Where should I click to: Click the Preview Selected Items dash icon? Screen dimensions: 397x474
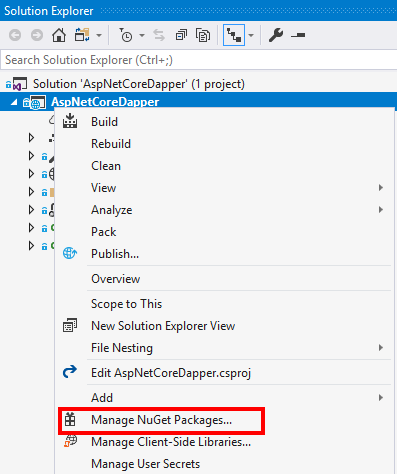[x=298, y=35]
